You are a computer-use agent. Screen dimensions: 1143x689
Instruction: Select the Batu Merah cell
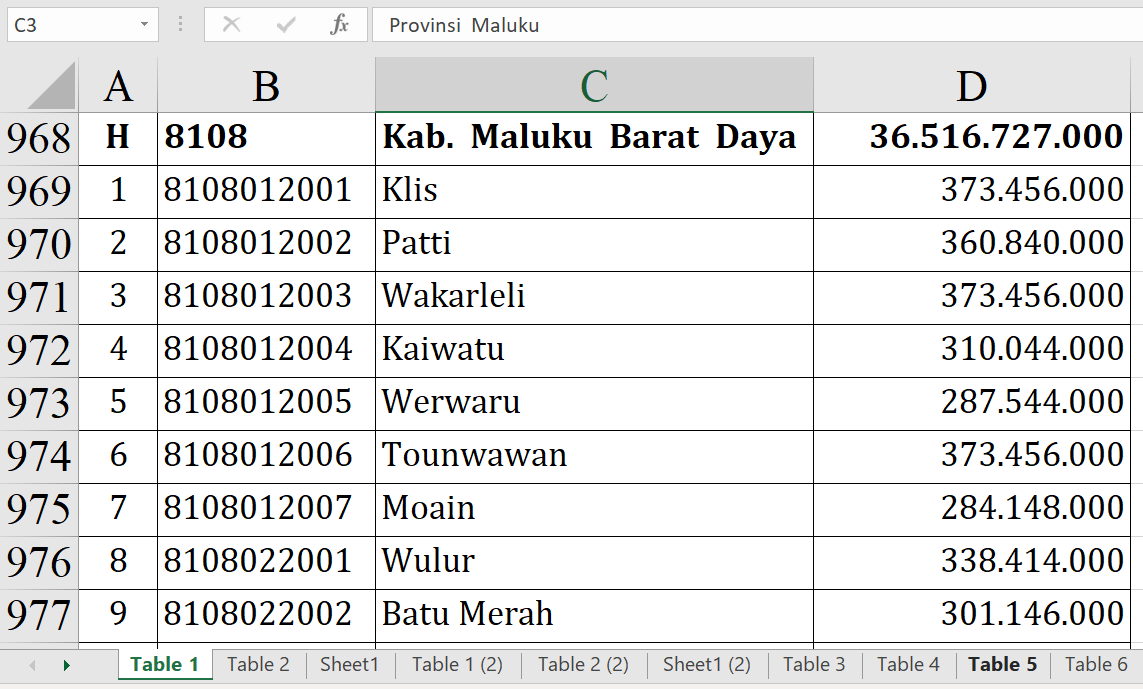594,615
